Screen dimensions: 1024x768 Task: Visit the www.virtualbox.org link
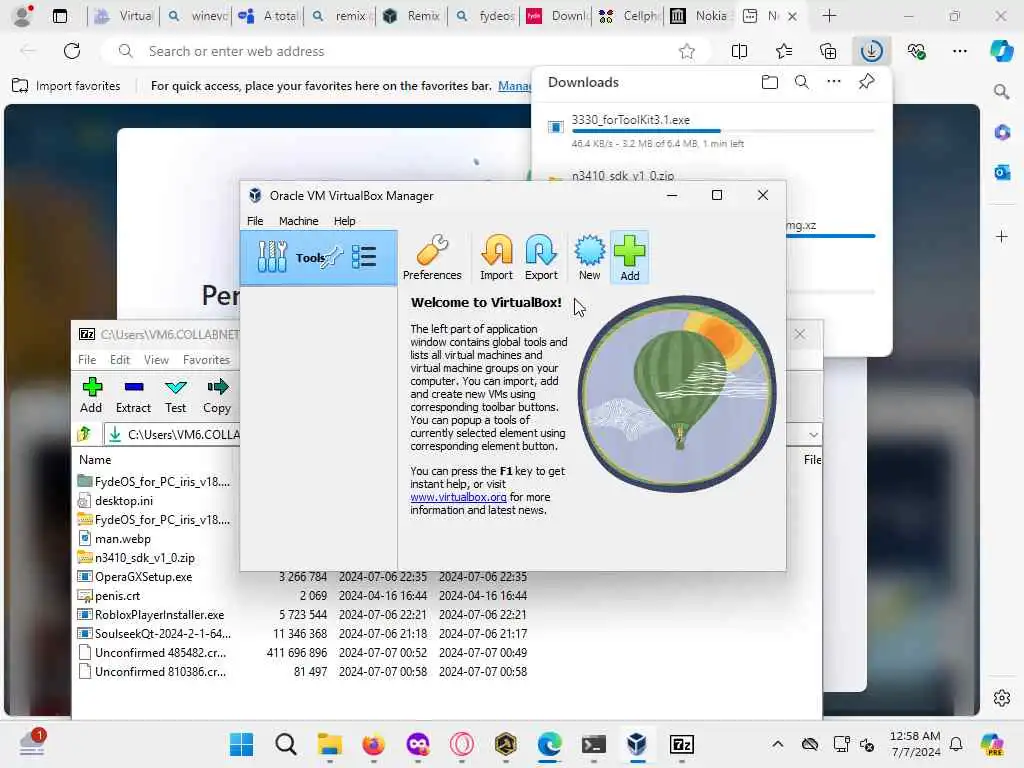tap(458, 497)
